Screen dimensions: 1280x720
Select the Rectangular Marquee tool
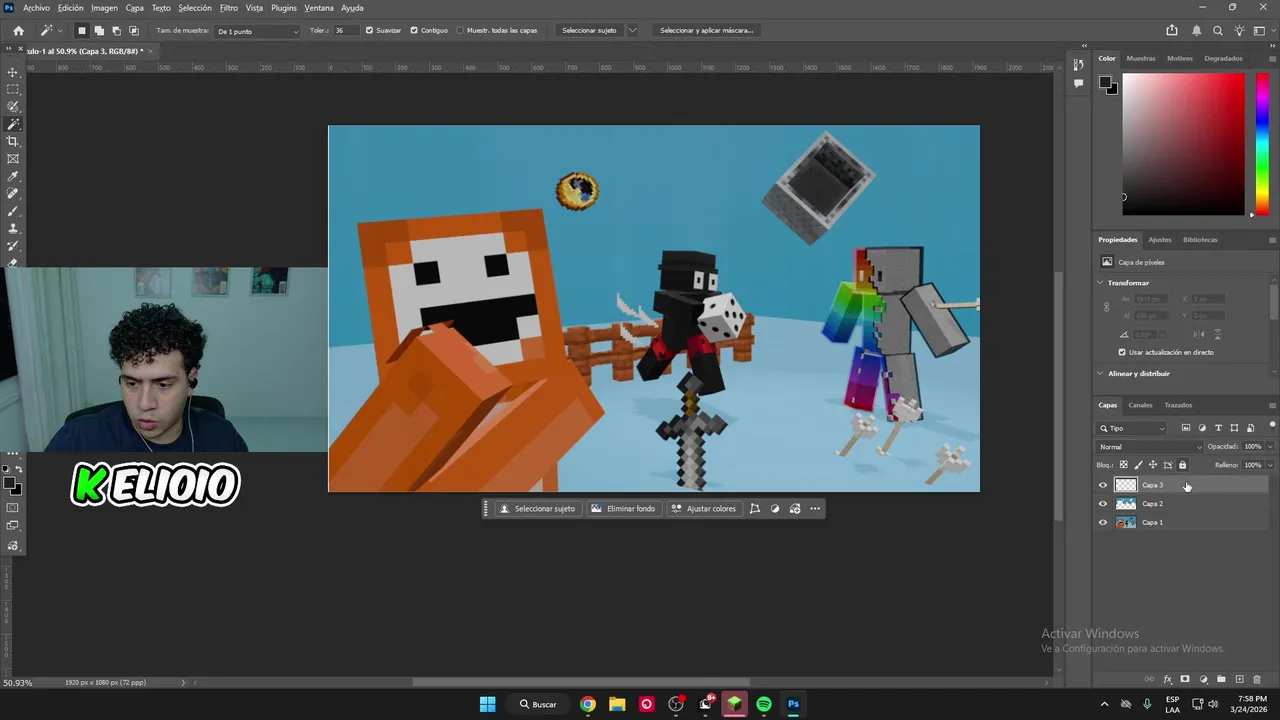(x=13, y=89)
